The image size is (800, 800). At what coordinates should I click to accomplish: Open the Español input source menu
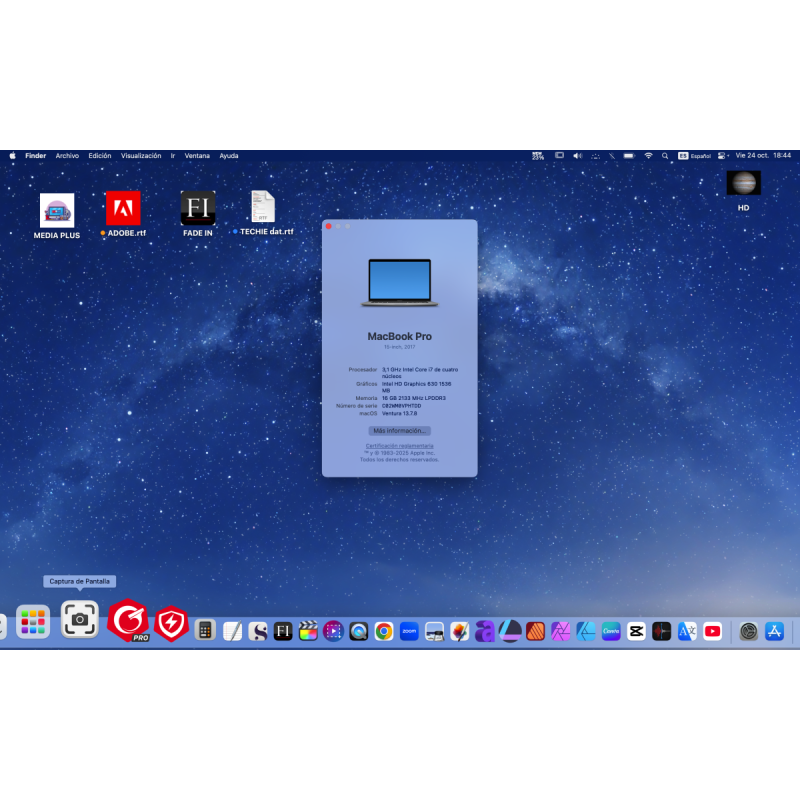(x=694, y=156)
